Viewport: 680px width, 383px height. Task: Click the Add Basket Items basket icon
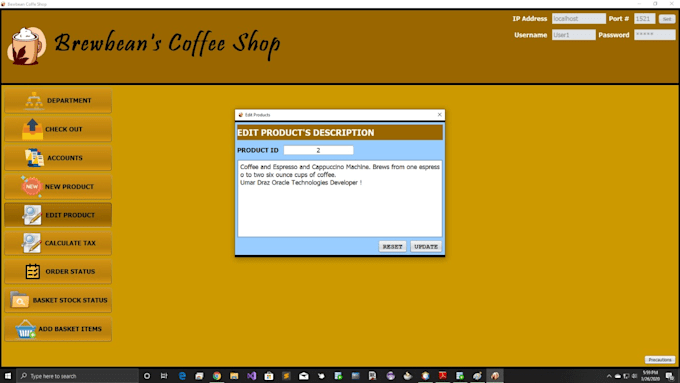(x=26, y=329)
